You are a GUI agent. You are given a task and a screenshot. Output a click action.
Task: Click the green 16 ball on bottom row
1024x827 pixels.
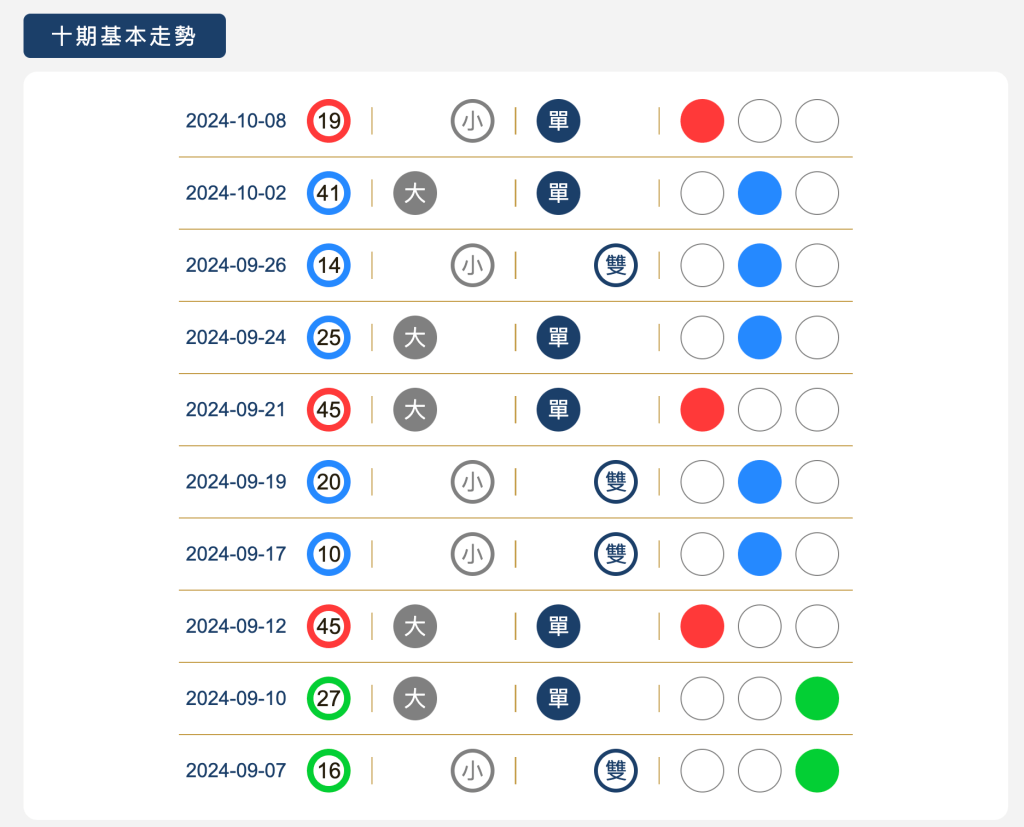tap(329, 771)
